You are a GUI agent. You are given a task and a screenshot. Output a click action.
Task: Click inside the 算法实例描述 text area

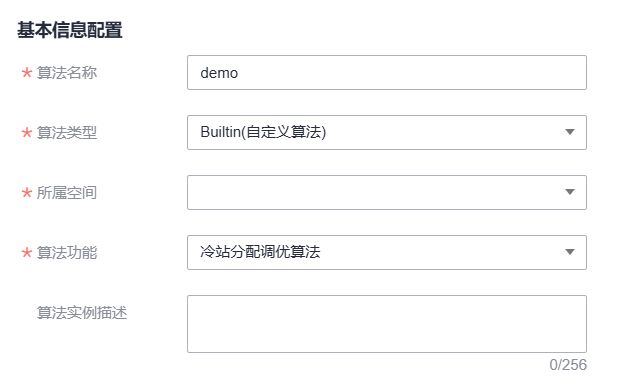387,324
